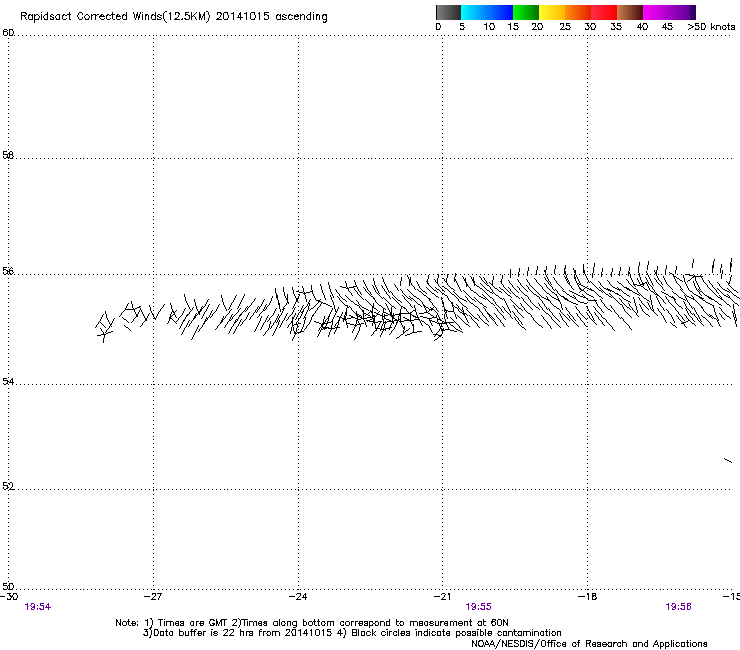Click the latitude label 60
The width and height of the screenshot is (740, 650).
[8, 33]
